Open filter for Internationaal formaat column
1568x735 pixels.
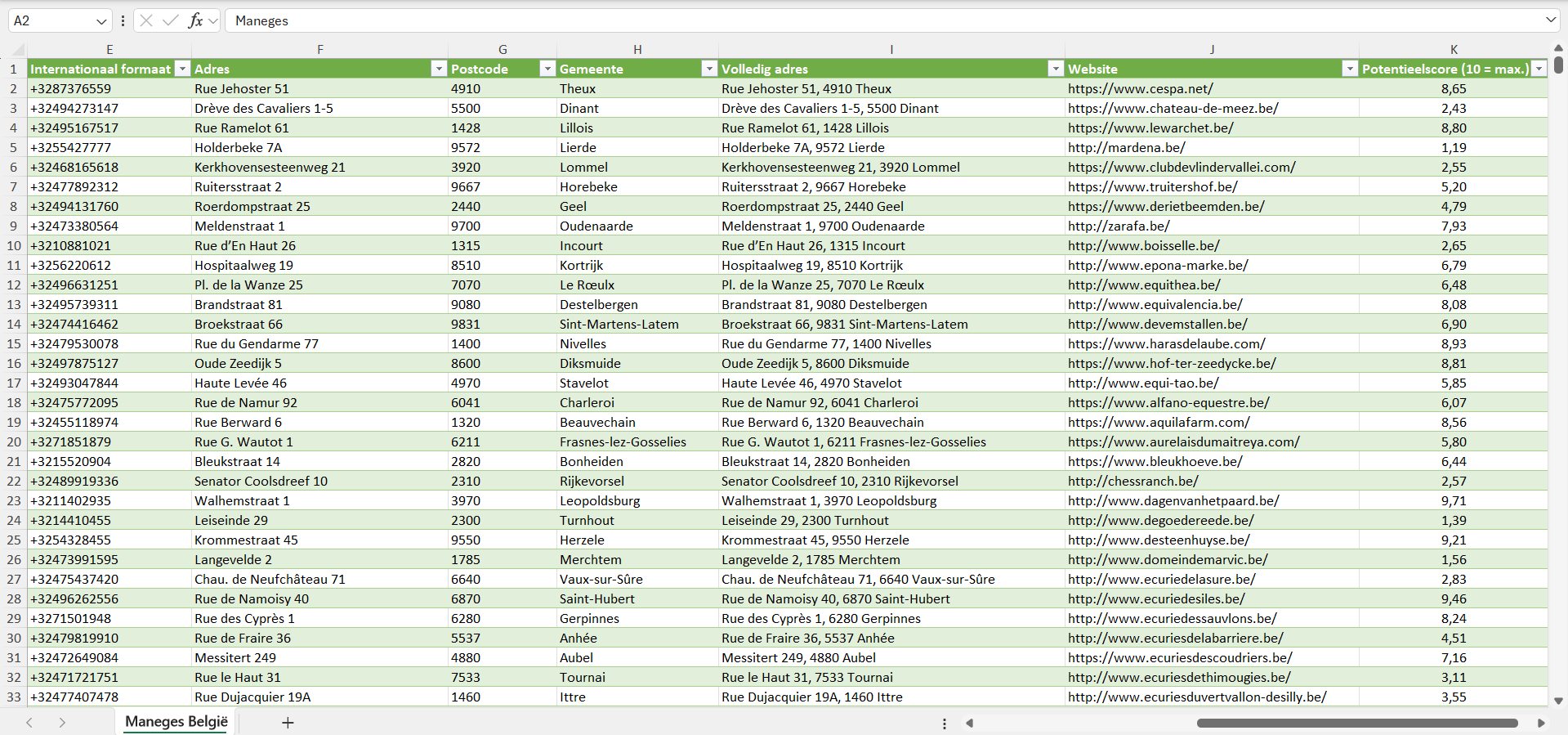[183, 69]
